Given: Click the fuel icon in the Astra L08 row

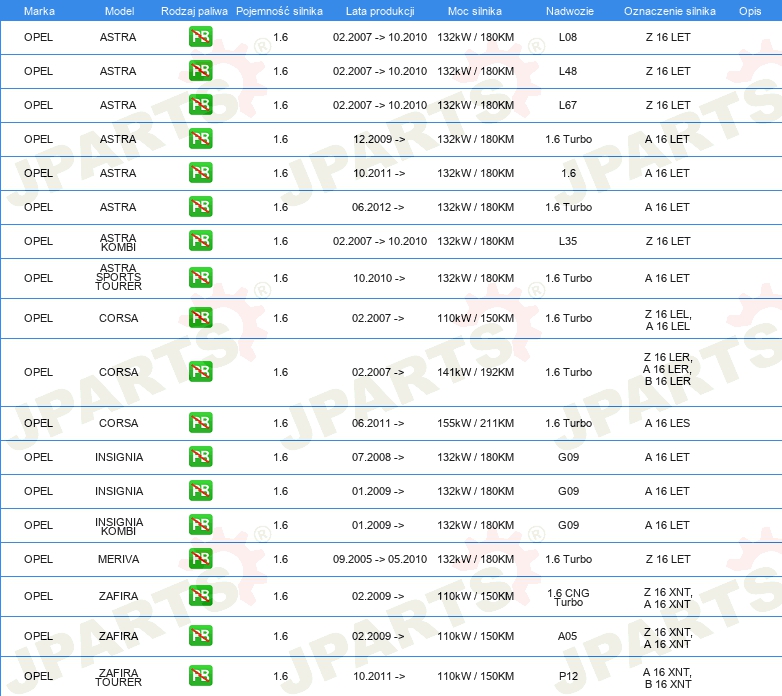Looking at the screenshot, I should click(200, 37).
